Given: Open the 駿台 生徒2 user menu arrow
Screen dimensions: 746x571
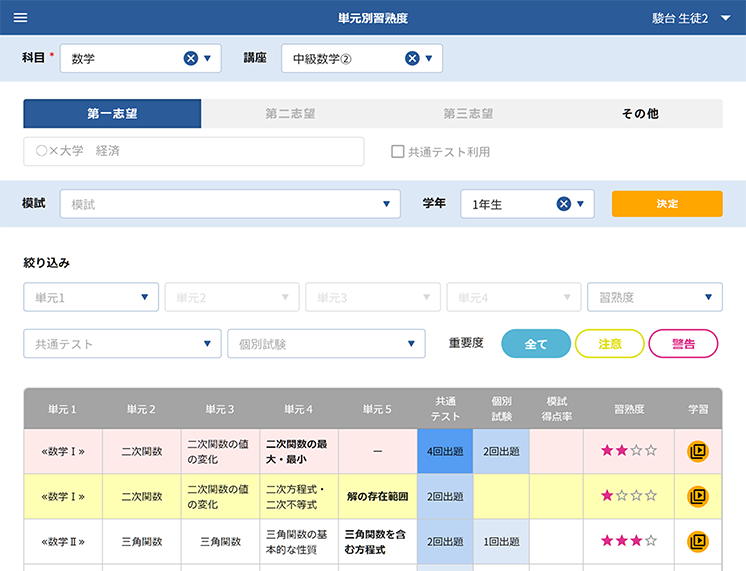Looking at the screenshot, I should tap(726, 18).
